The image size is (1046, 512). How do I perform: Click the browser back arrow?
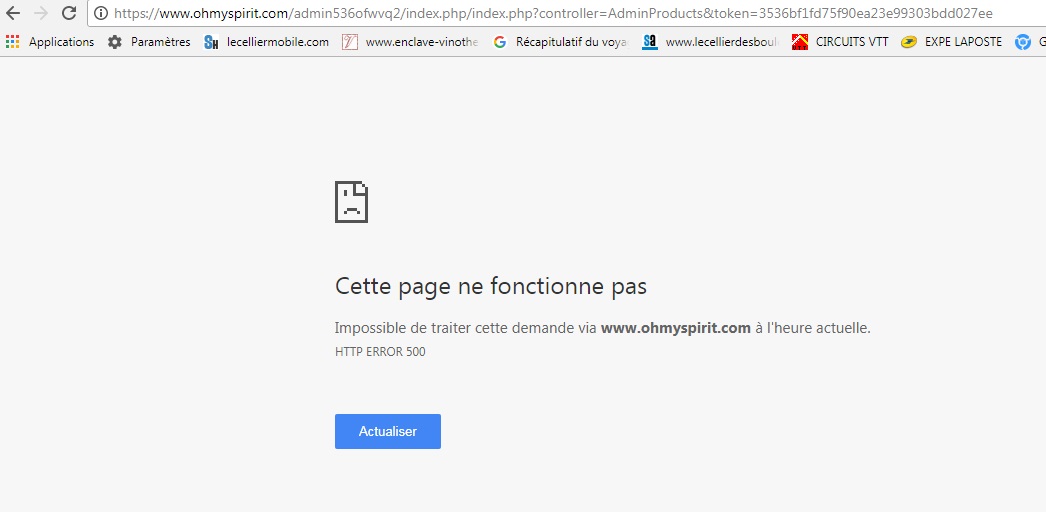(13, 13)
